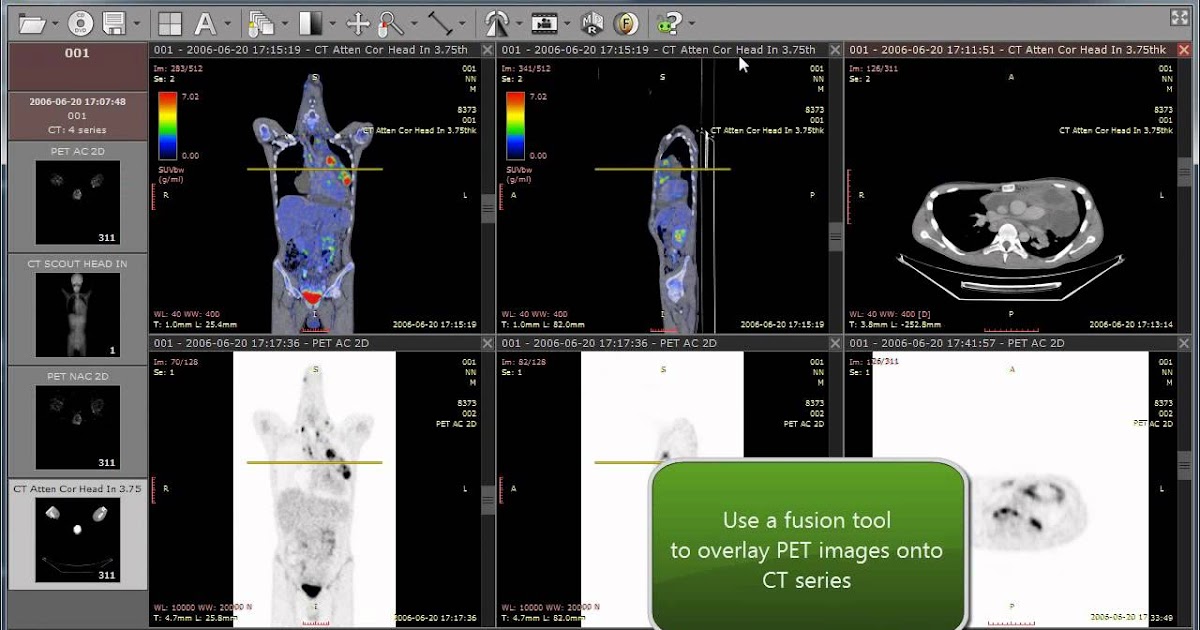The image size is (1200, 630).
Task: Select the text annotation A tool
Action: coord(205,22)
